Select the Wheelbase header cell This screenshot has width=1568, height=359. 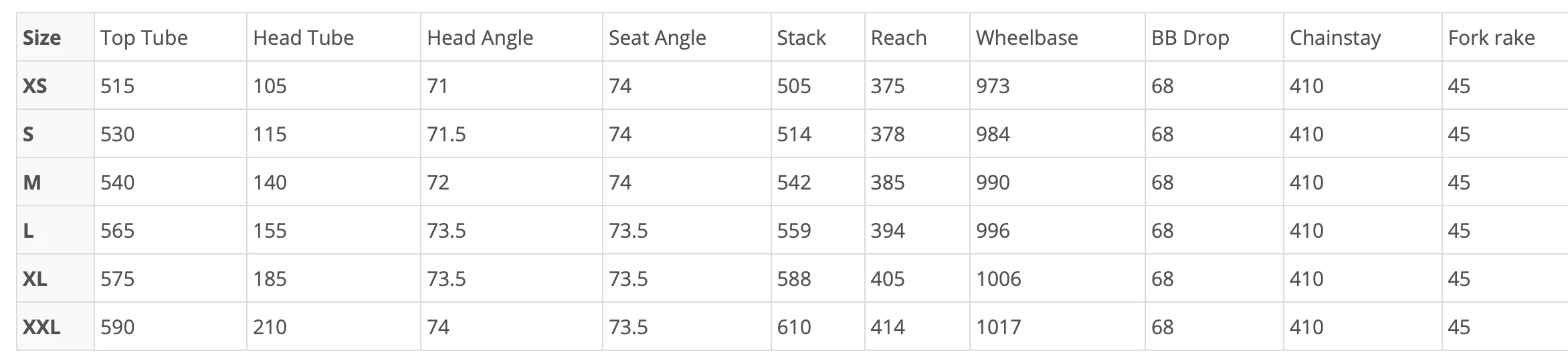click(x=1026, y=38)
